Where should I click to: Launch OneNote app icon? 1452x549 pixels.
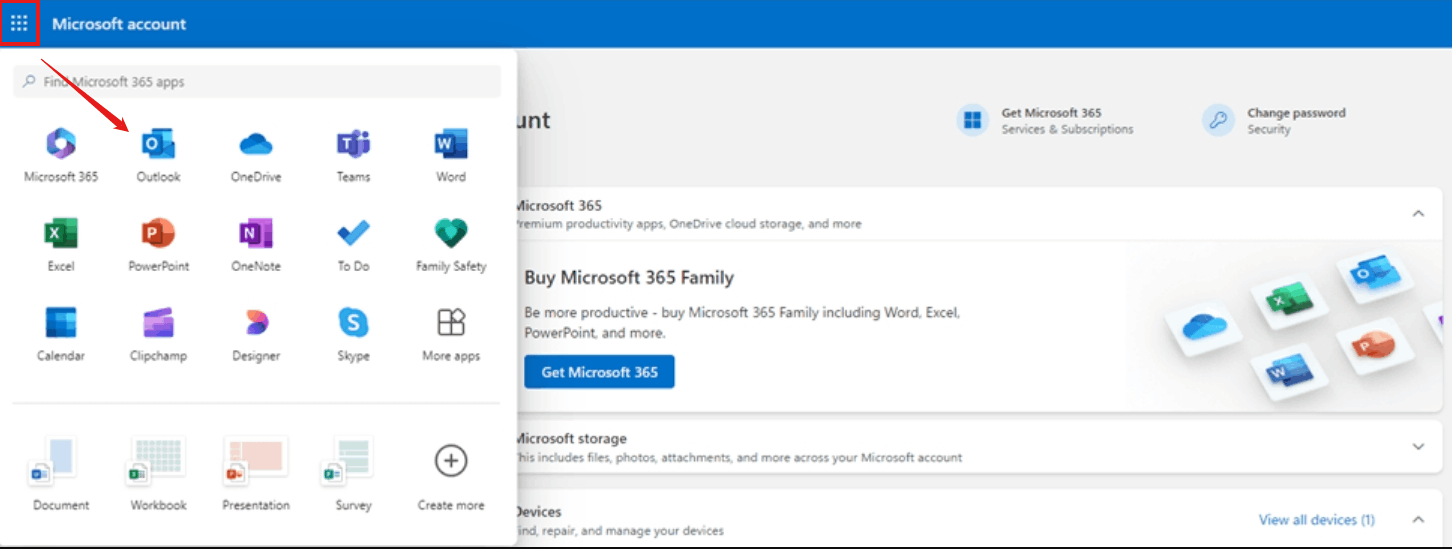(256, 234)
